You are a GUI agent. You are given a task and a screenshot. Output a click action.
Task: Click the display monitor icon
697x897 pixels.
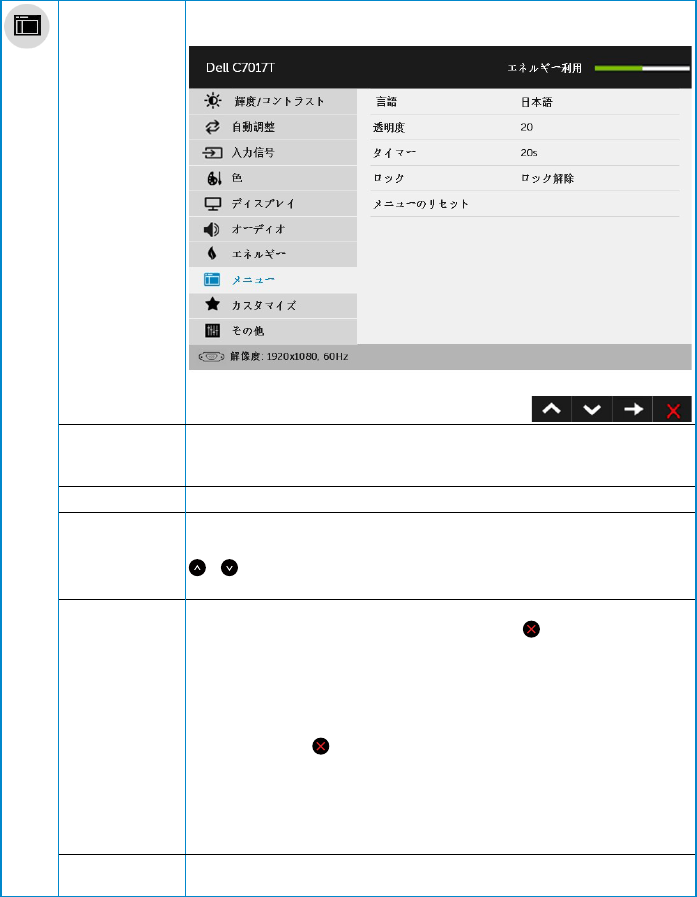click(213, 204)
